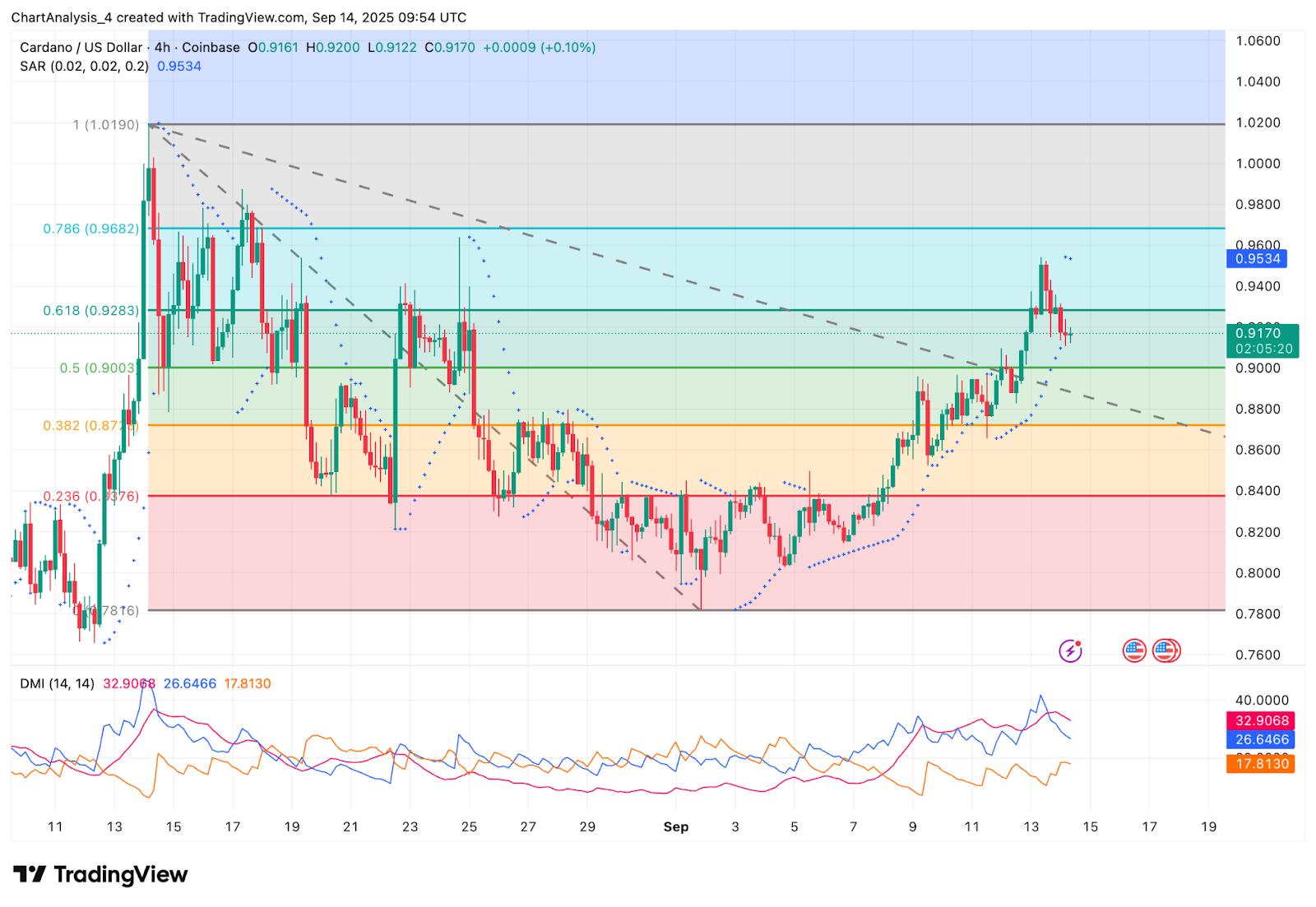Select the 0.618 (0.9283) Fibonacci level label
The height and width of the screenshot is (907, 1316).
tap(90, 311)
